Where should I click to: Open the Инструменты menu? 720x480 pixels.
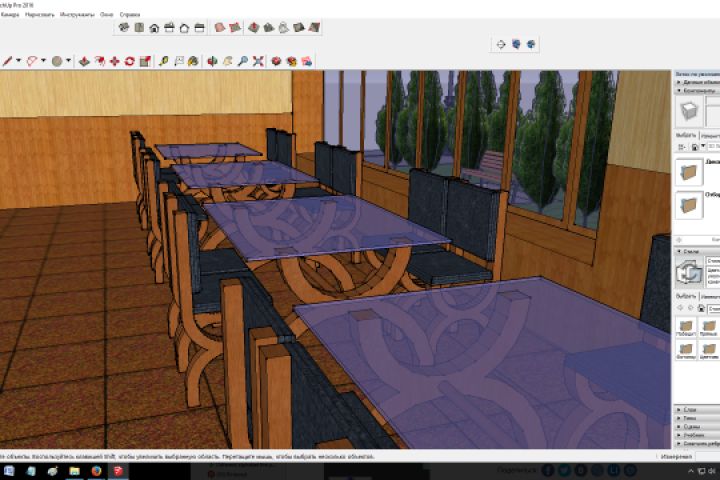(x=77, y=15)
